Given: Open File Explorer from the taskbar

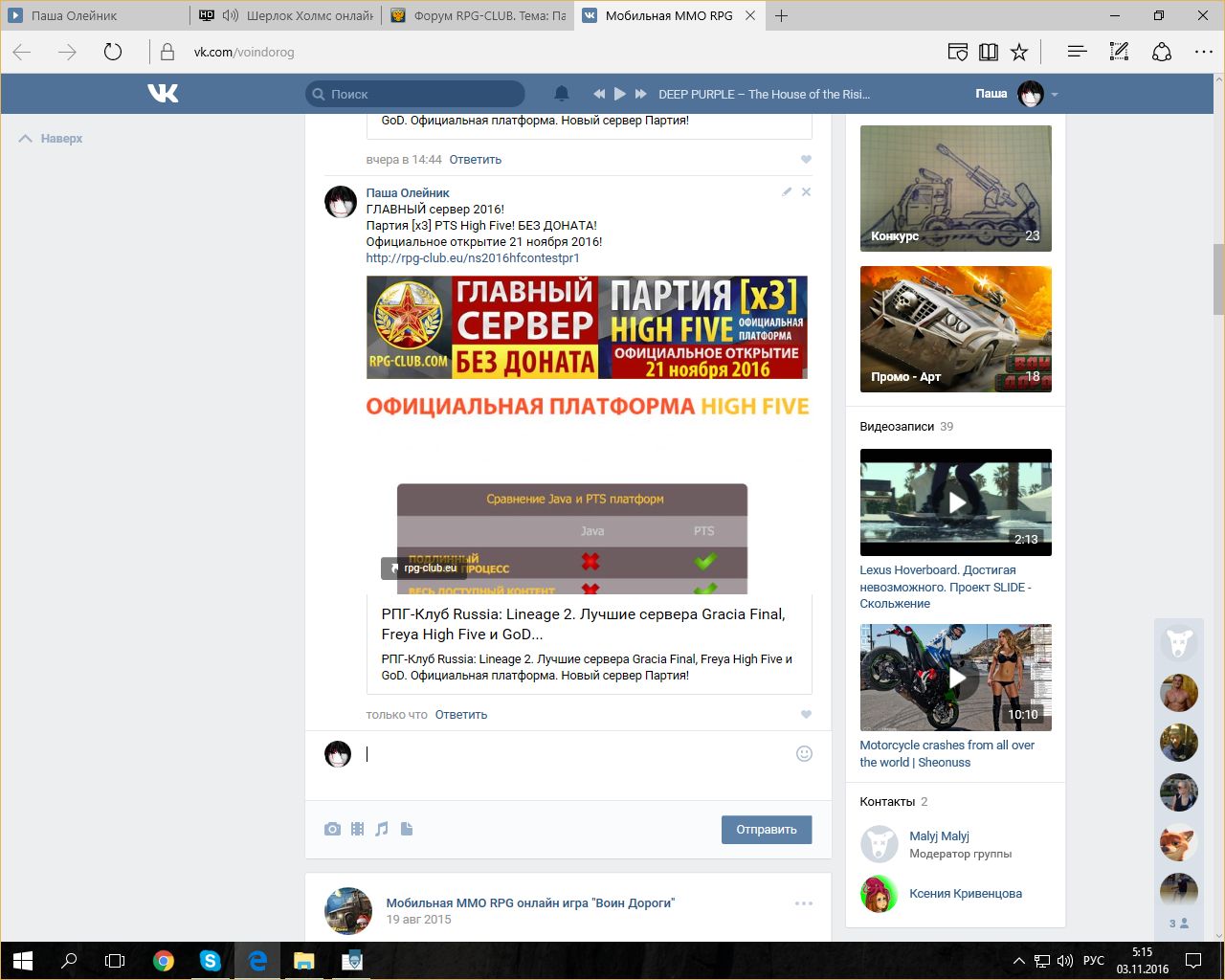Looking at the screenshot, I should 303,961.
